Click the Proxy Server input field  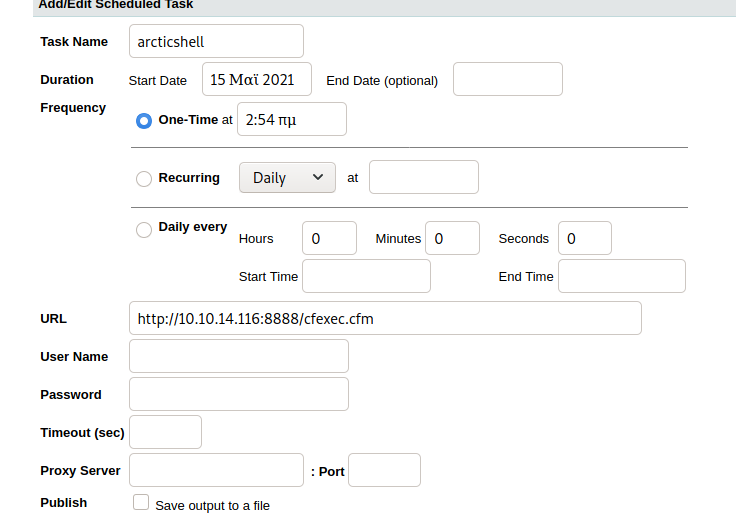click(x=216, y=470)
